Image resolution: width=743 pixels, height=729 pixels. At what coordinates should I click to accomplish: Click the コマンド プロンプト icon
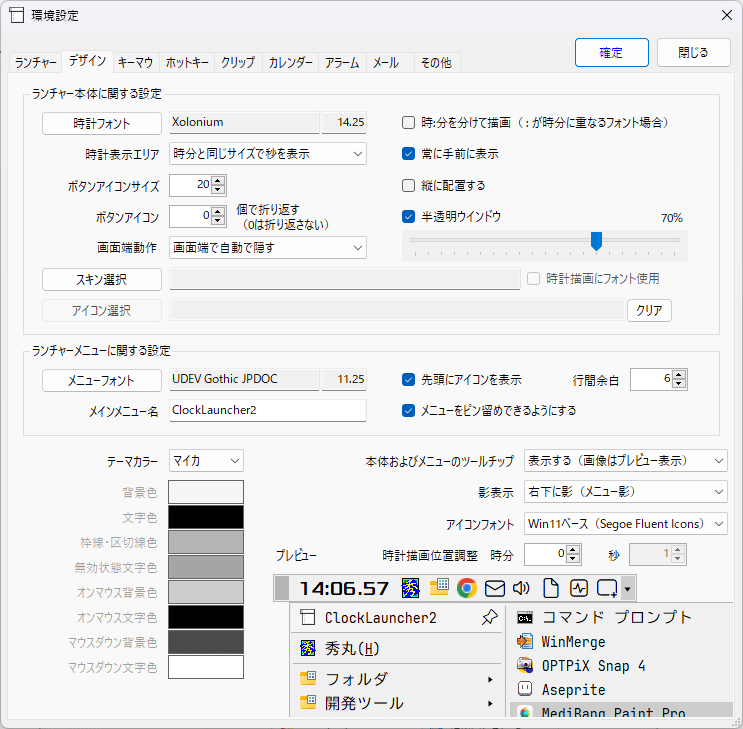point(525,618)
